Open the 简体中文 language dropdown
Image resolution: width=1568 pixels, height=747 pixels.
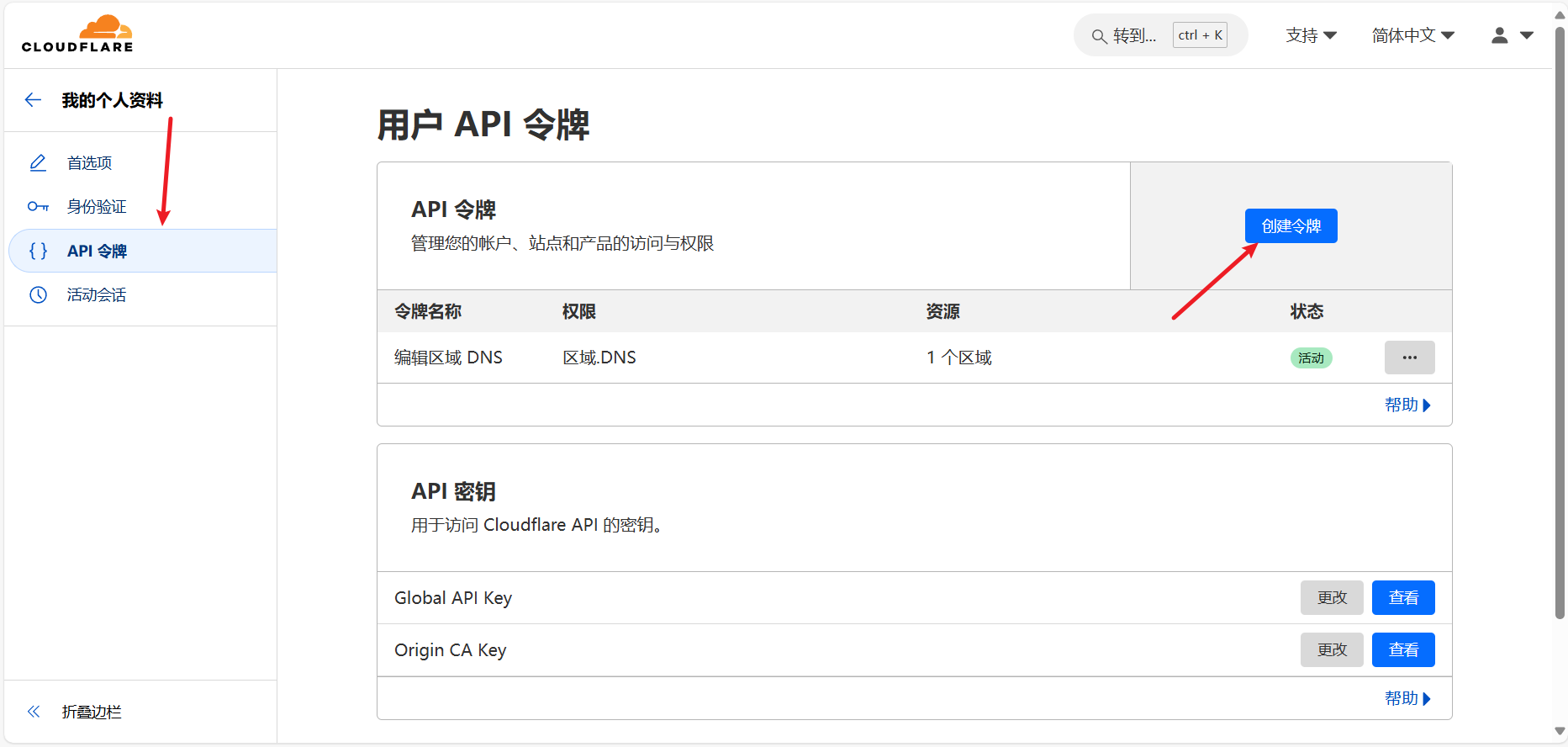(1413, 35)
